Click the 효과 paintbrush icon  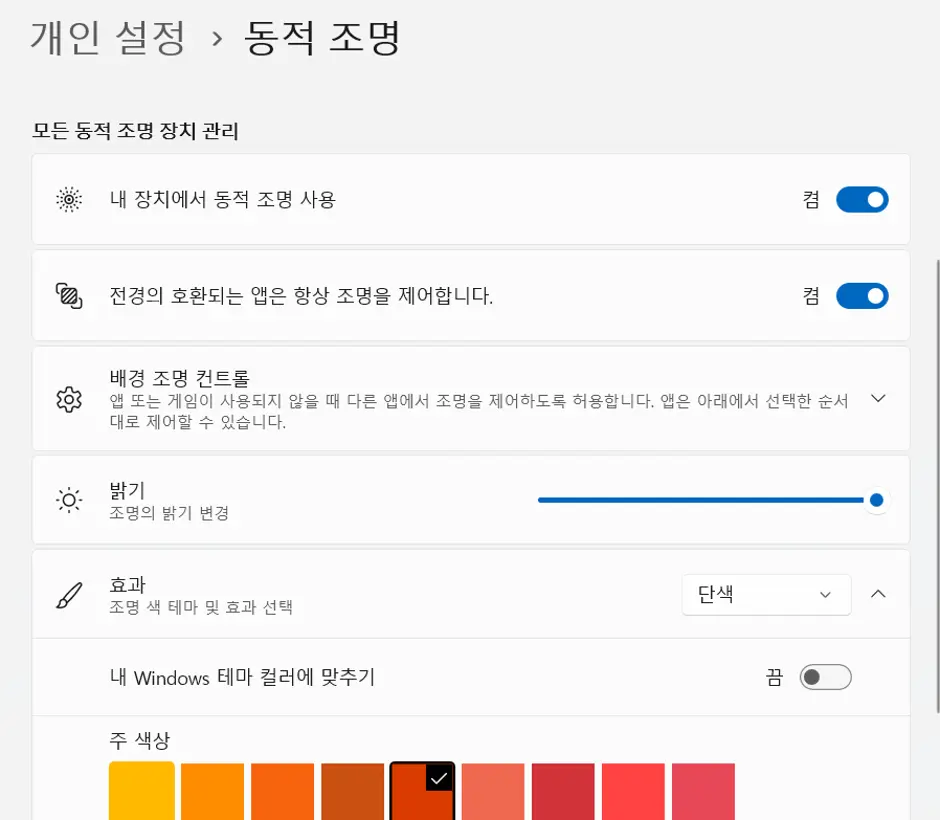69,595
